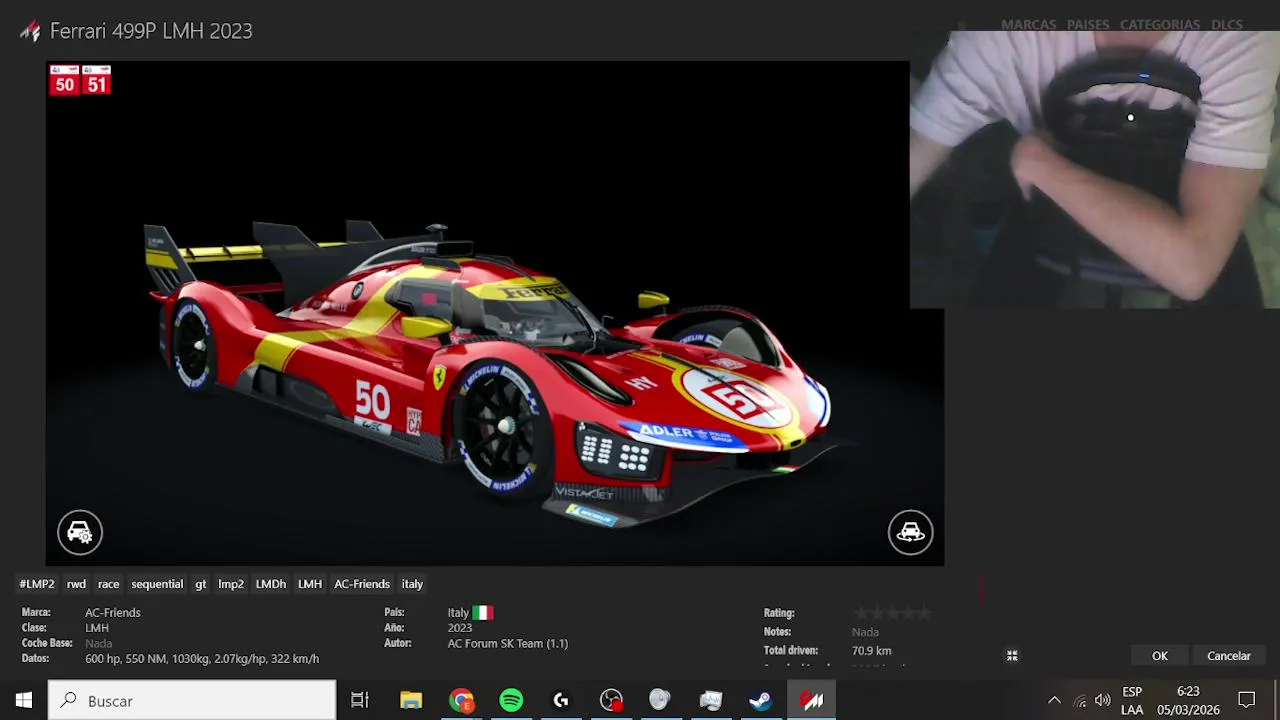Click the AC-Friends tag
Image resolution: width=1280 pixels, height=720 pixels.
[x=362, y=584]
